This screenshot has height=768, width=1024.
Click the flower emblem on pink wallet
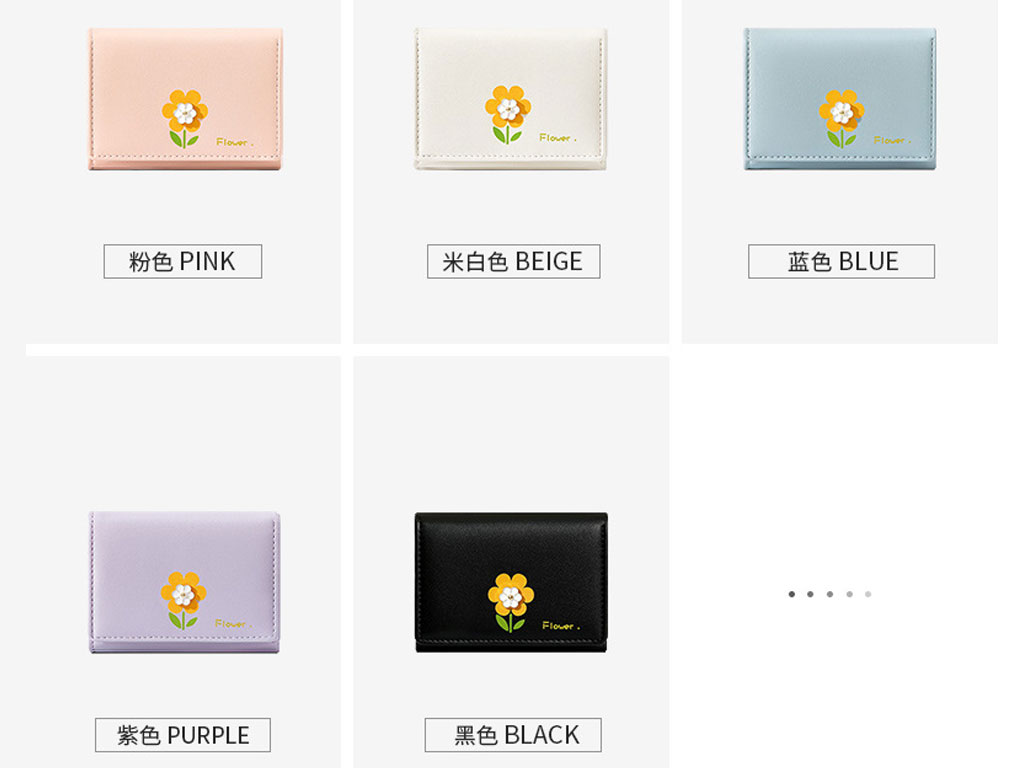(185, 119)
